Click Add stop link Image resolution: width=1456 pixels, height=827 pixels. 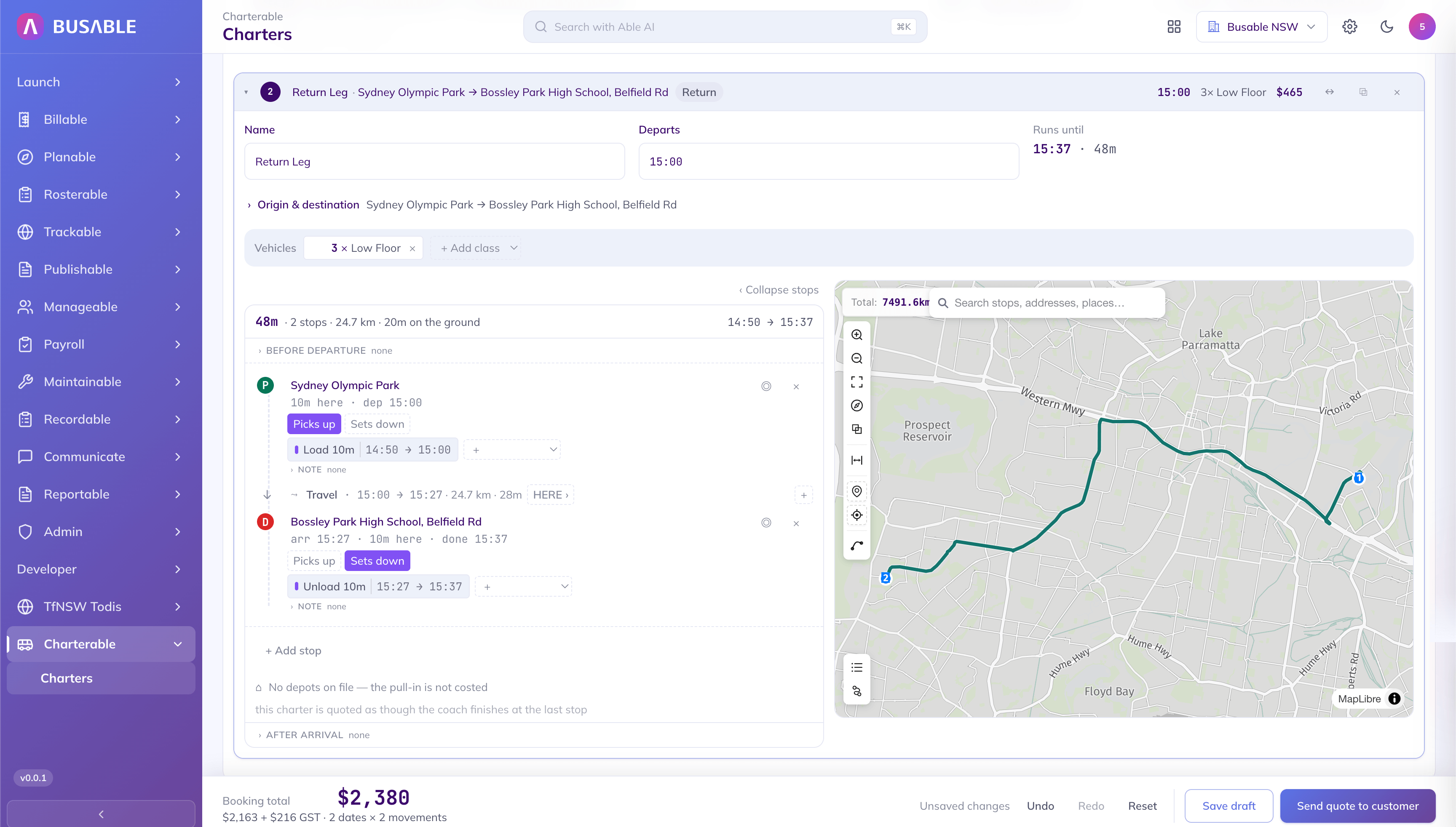point(293,651)
